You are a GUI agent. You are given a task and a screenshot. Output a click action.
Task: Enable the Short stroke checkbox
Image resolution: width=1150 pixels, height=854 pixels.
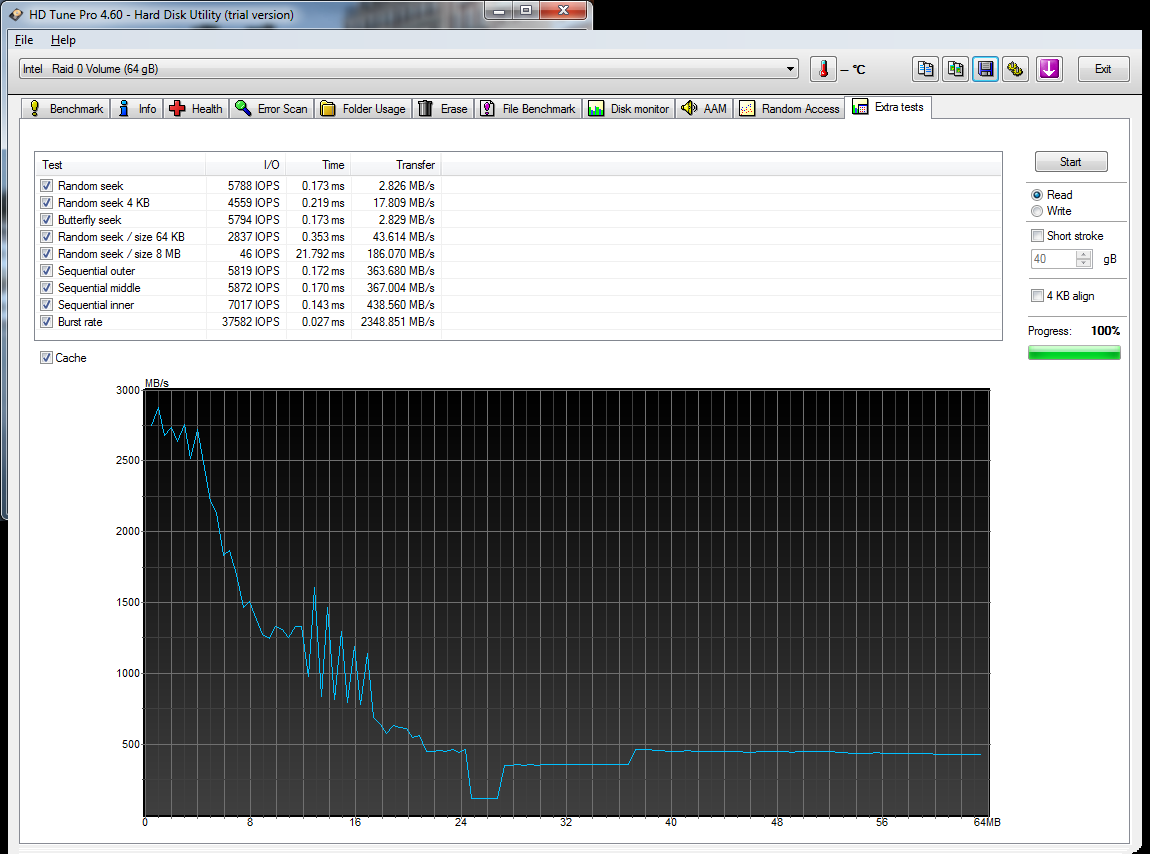[1037, 235]
